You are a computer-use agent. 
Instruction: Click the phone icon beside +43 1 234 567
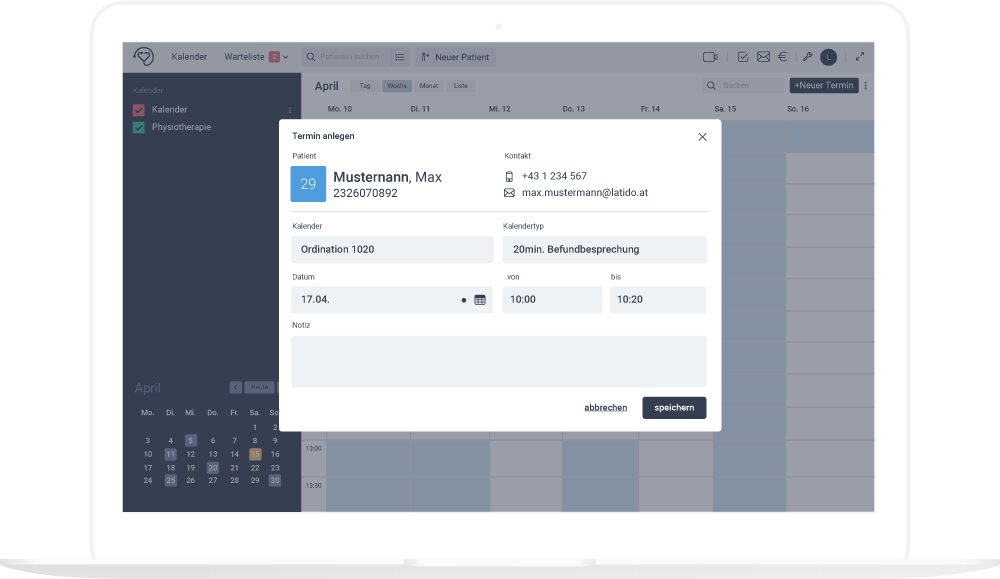[x=509, y=177]
